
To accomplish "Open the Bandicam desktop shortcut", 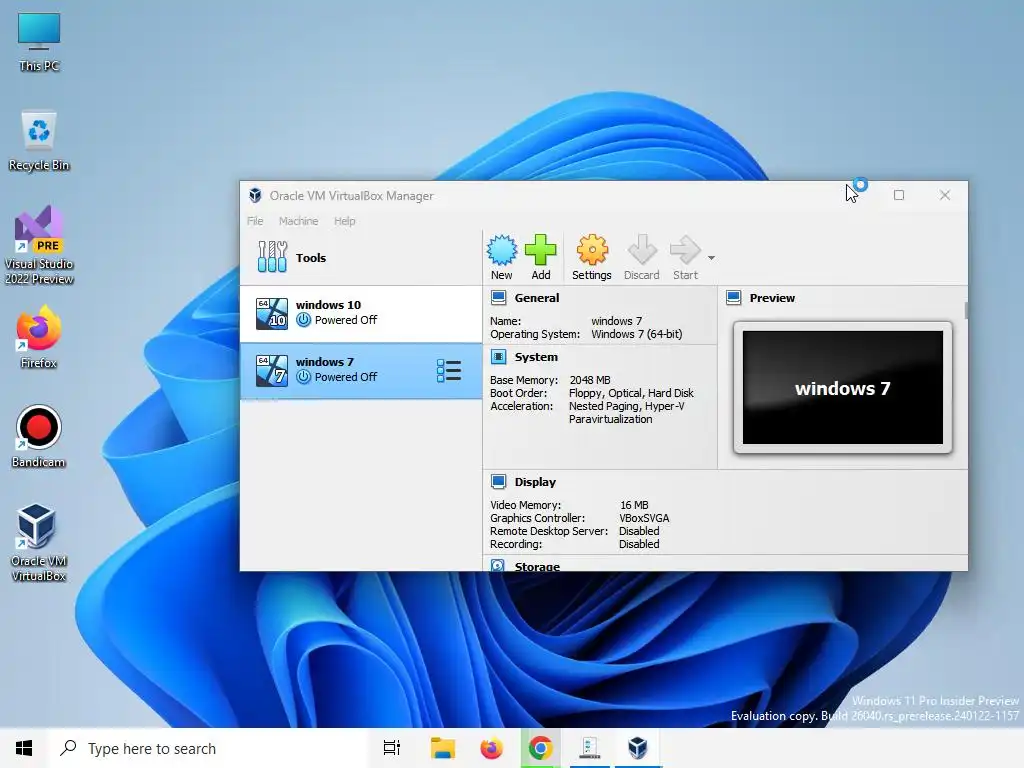I will click(x=39, y=437).
